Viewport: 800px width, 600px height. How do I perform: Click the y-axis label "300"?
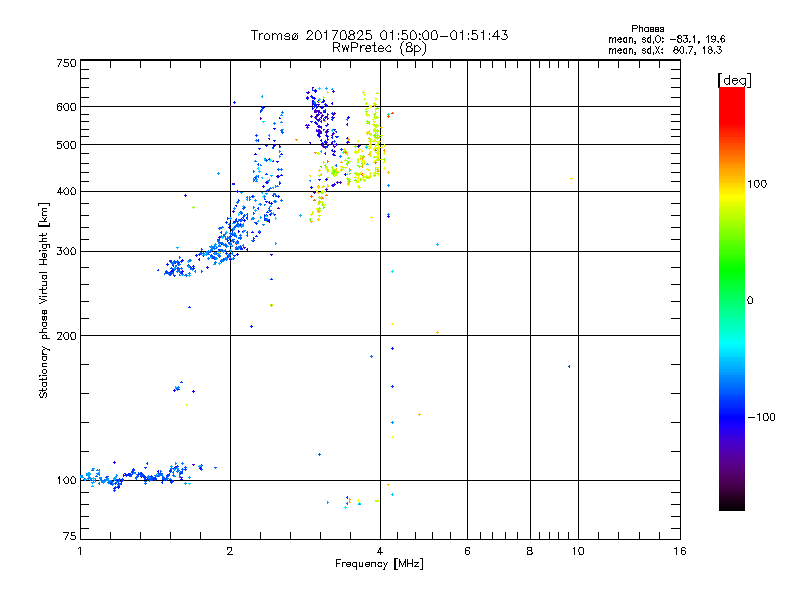(x=66, y=252)
